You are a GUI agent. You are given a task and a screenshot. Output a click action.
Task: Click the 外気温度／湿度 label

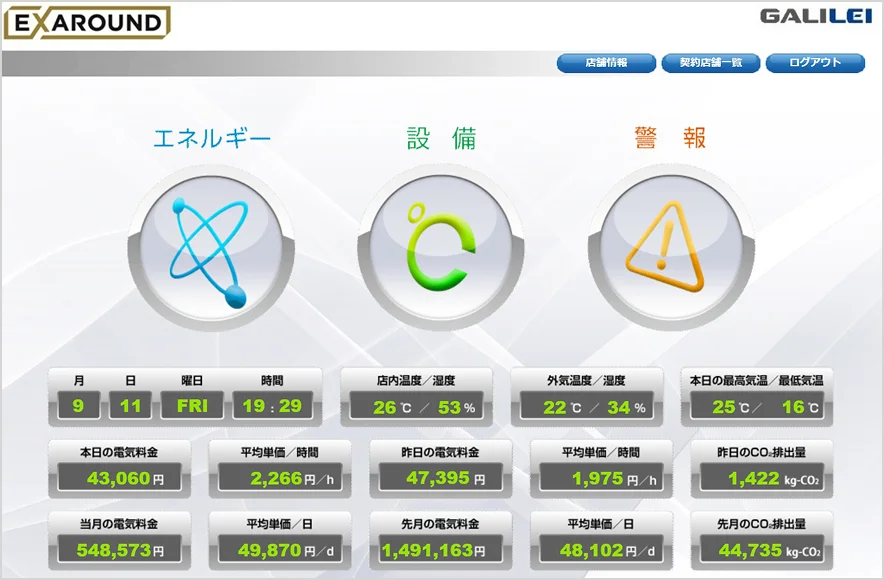[586, 380]
